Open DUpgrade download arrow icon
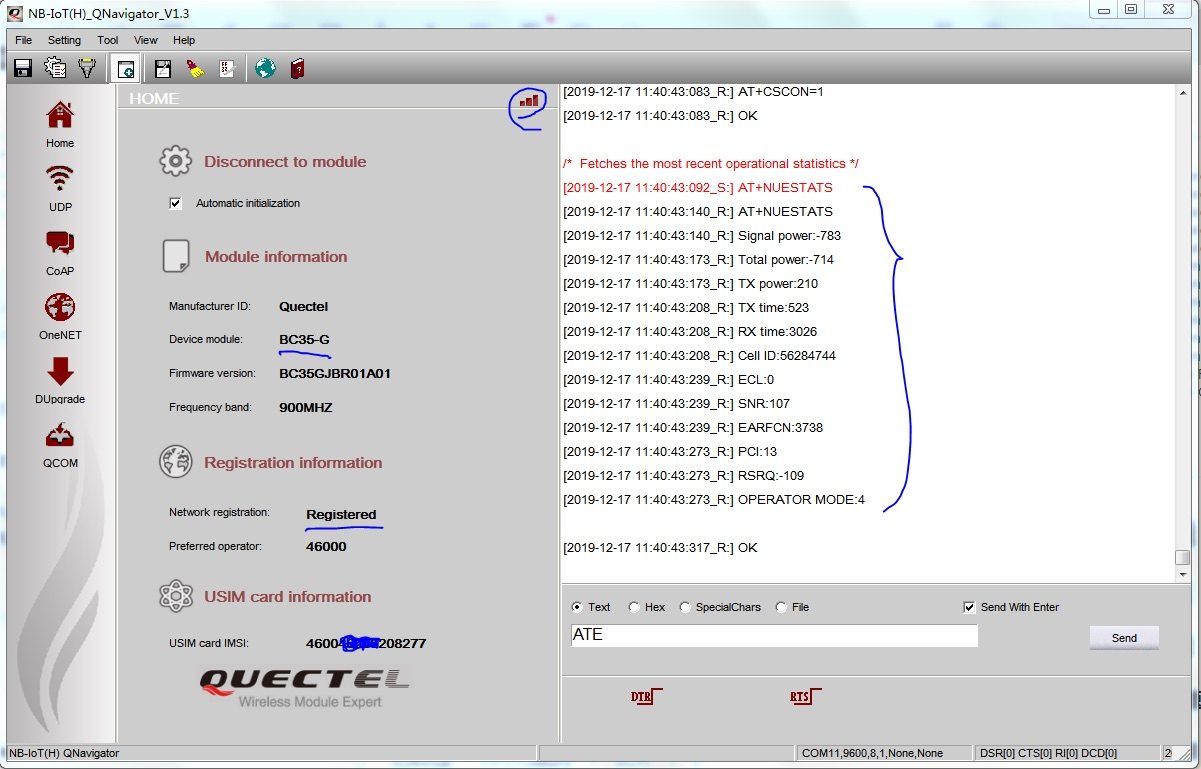Viewport: 1201px width, 769px height. click(x=60, y=381)
